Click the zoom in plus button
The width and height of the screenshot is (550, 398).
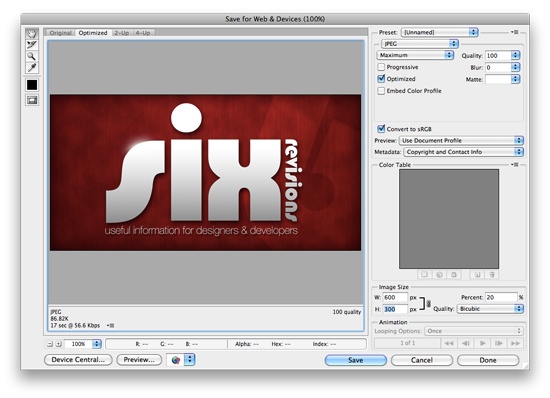click(59, 344)
